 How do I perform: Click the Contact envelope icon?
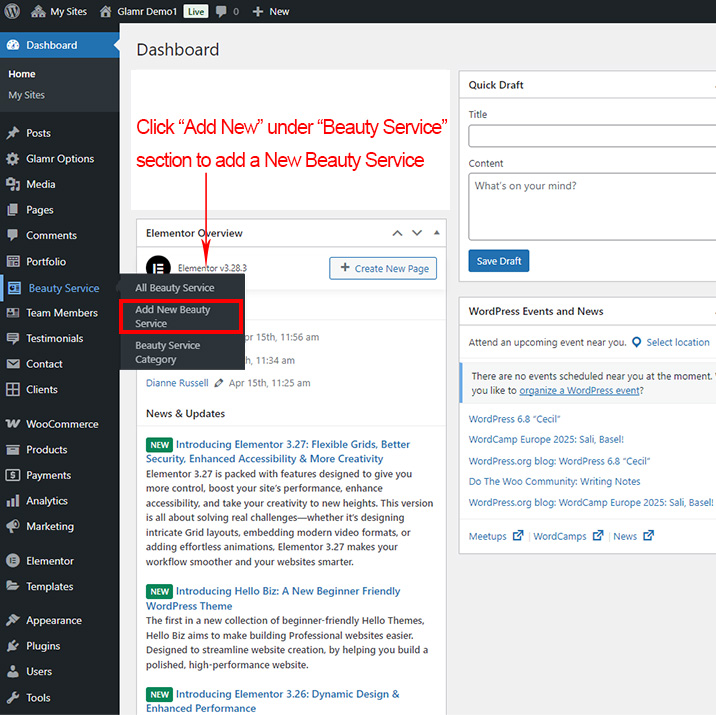coord(13,364)
